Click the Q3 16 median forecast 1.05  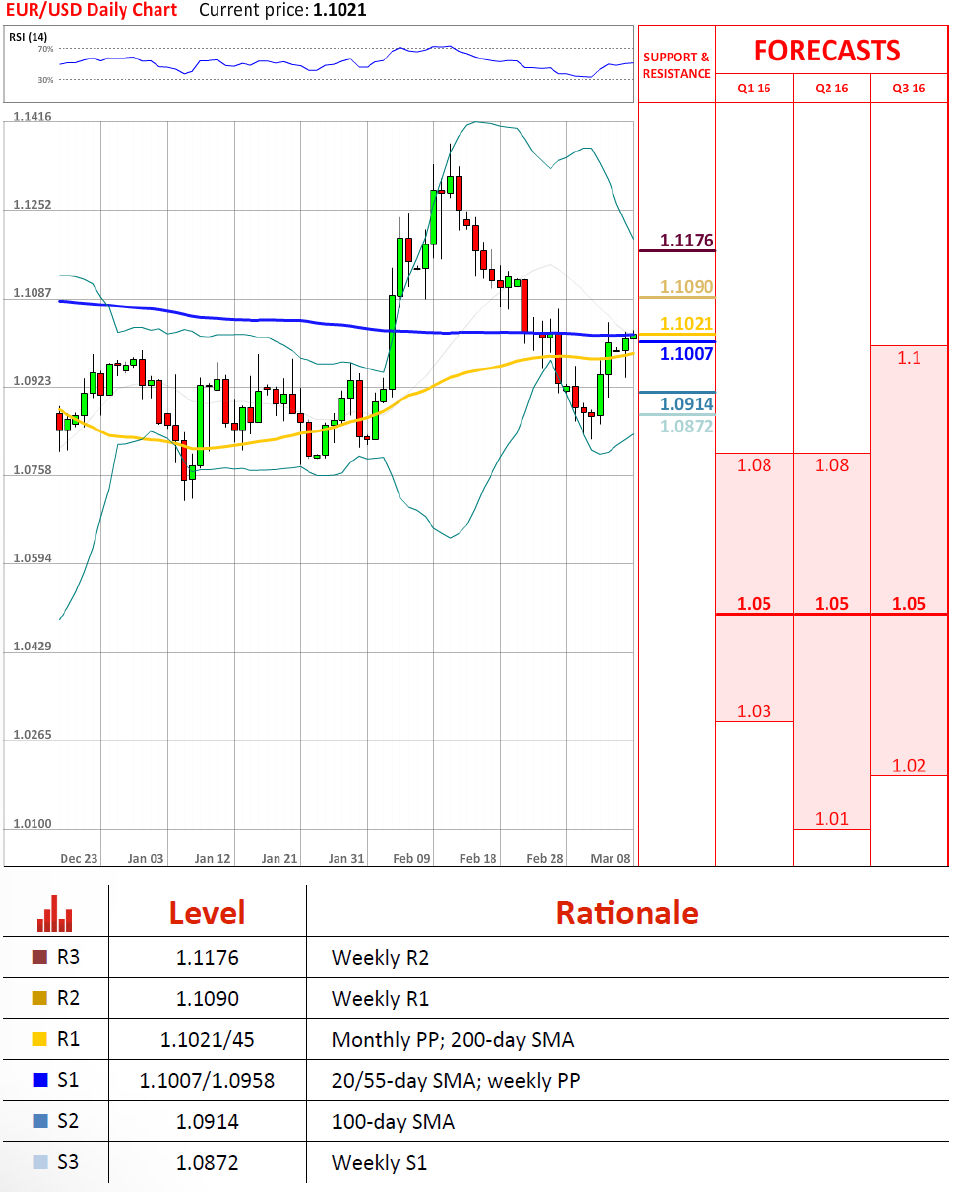click(909, 604)
